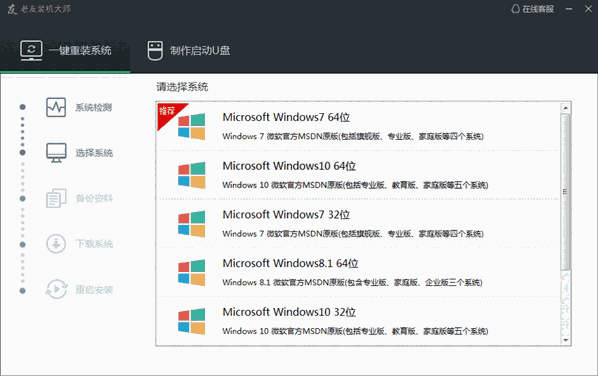Click the scroll down arrow of system list
This screenshot has width=598, height=376.
pyautogui.click(x=566, y=340)
